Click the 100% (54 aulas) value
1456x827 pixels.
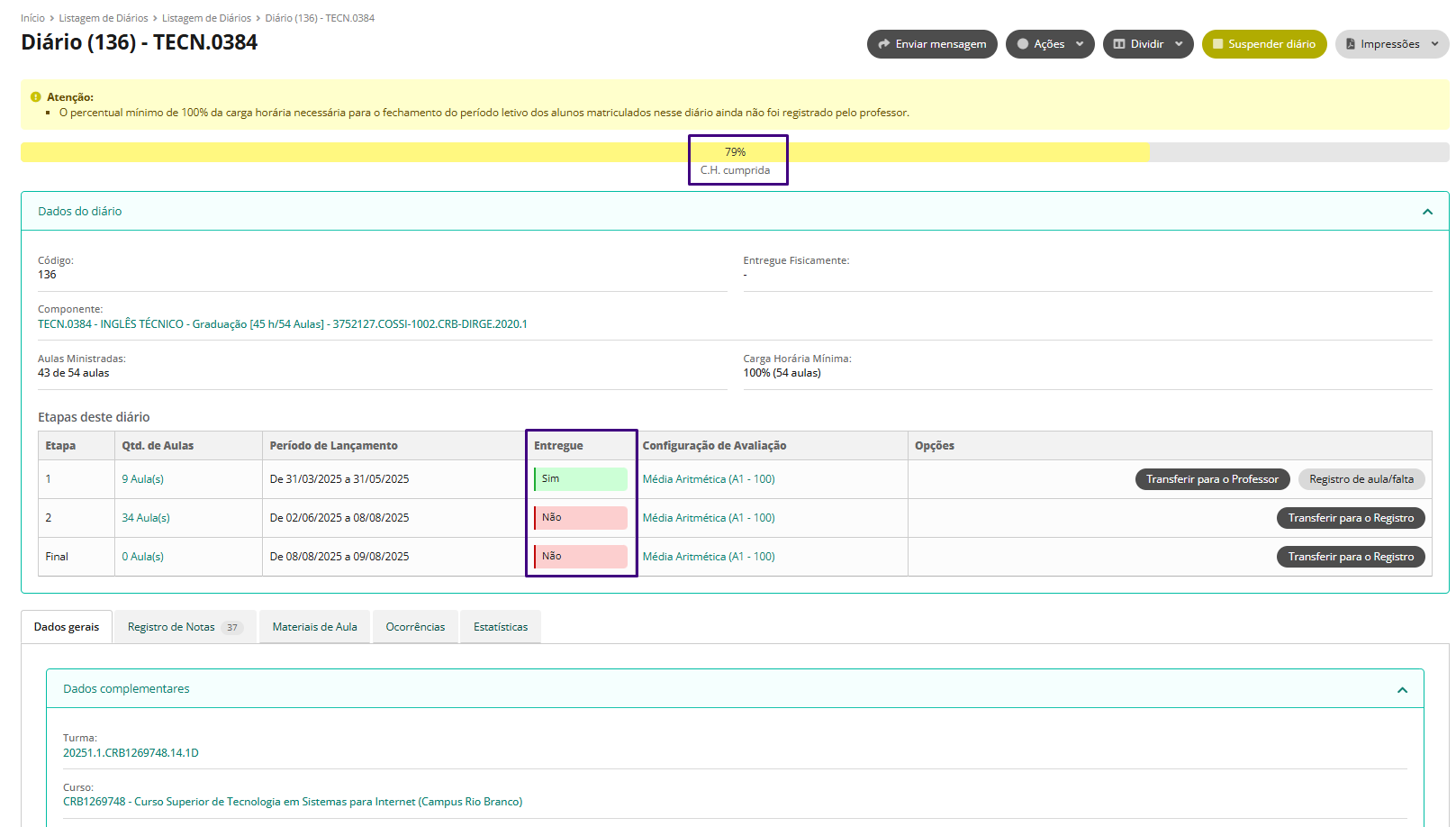[782, 373]
